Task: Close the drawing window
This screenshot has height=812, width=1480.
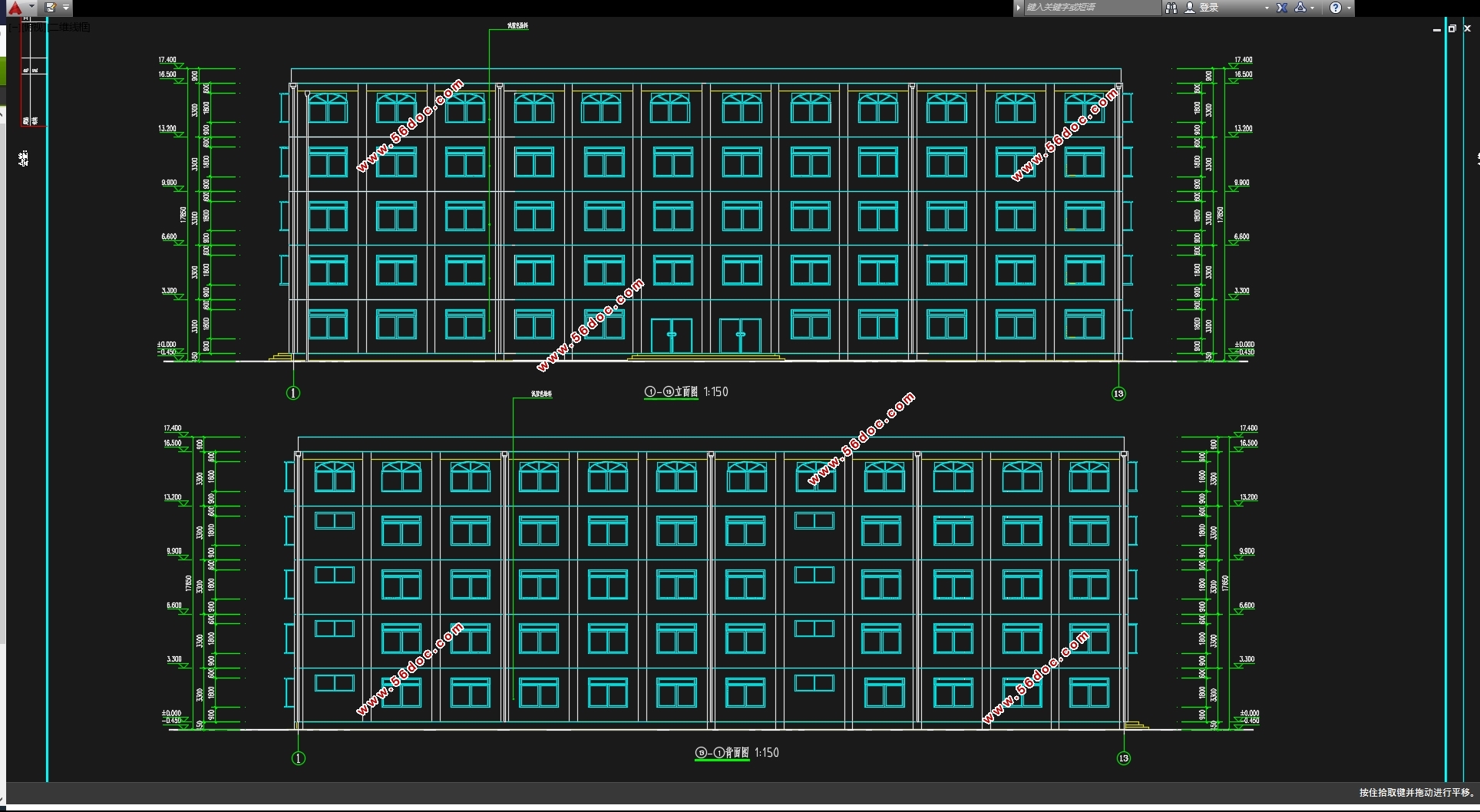Action: (x=1467, y=28)
